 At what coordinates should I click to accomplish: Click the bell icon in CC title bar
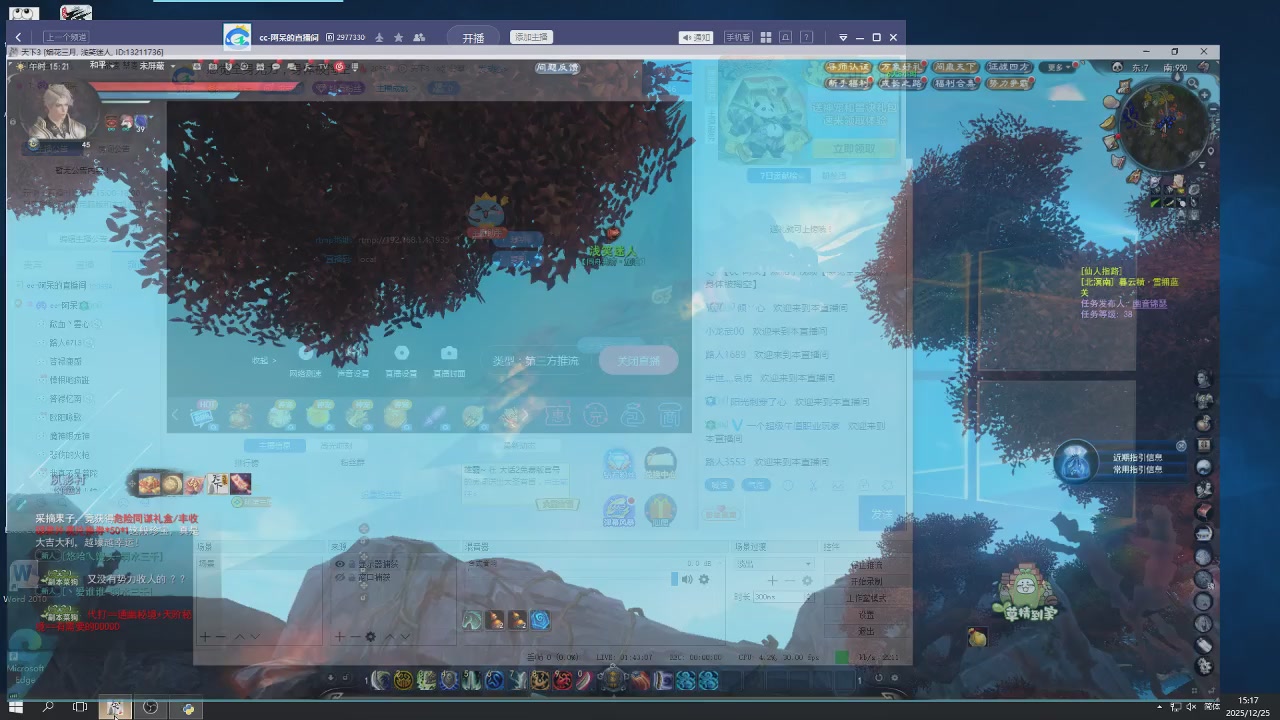tap(786, 38)
